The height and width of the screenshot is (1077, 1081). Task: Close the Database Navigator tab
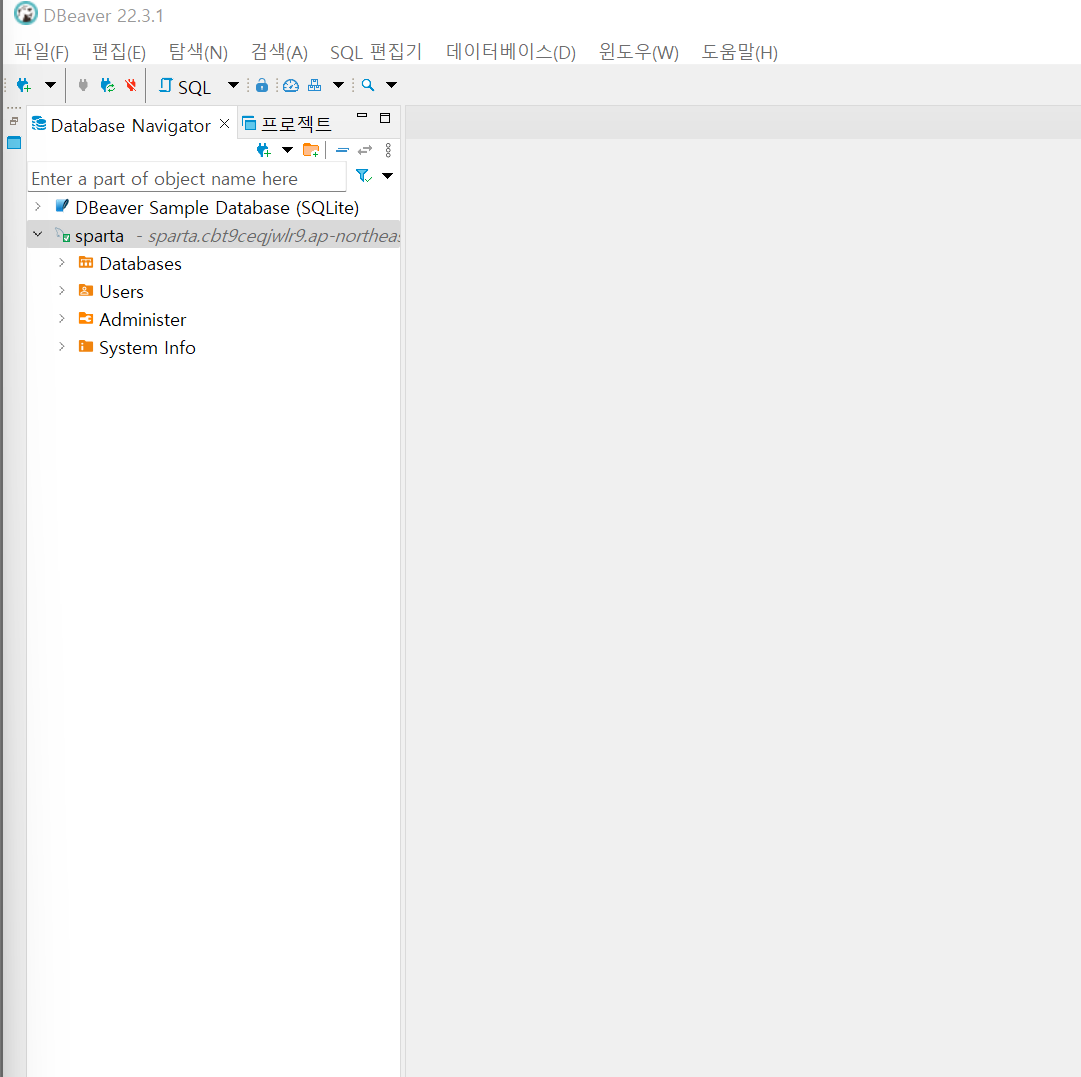coord(224,123)
